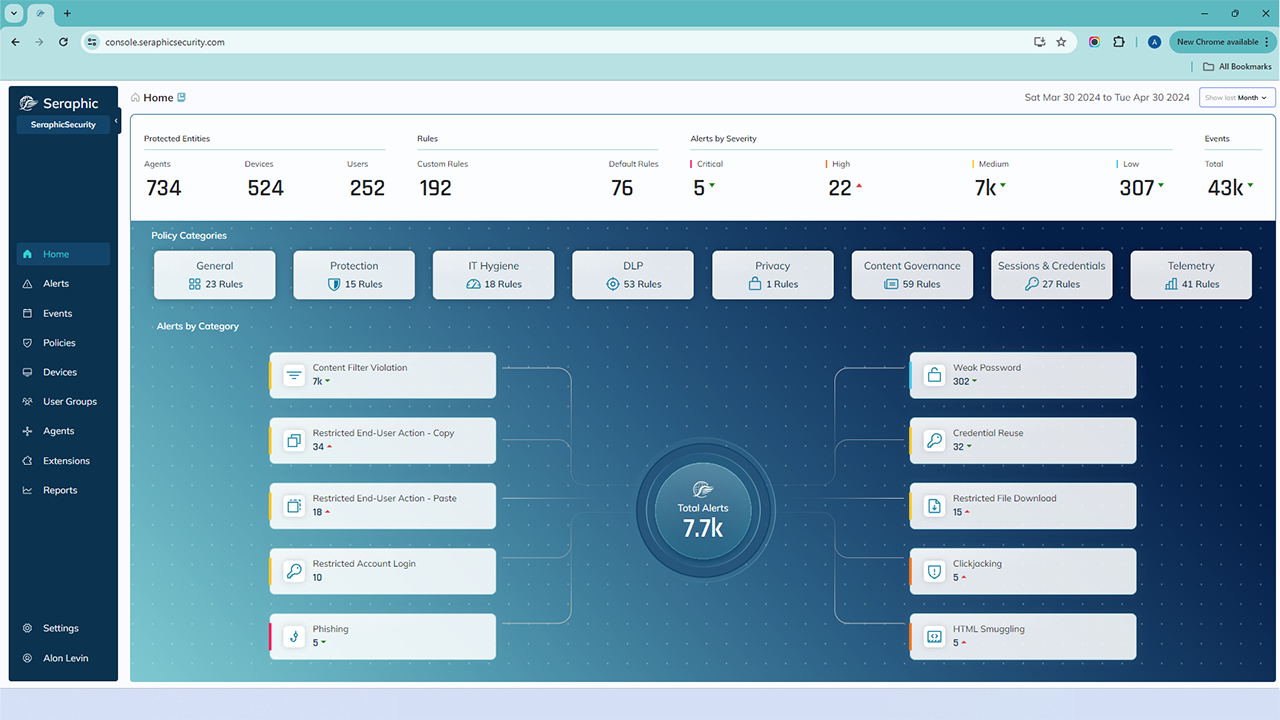Open the Chrome tab search dropdown arrow
The height and width of the screenshot is (720, 1280).
(x=14, y=13)
